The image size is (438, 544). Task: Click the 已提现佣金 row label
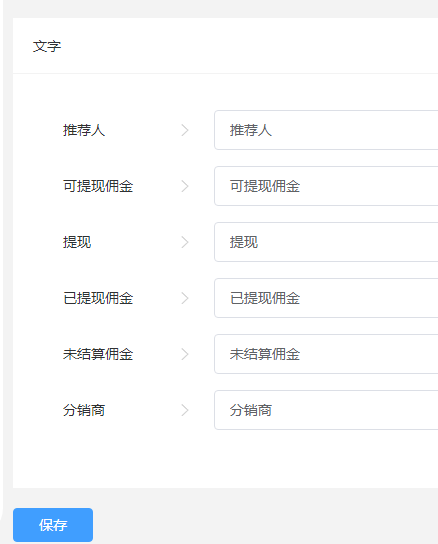coord(98,298)
